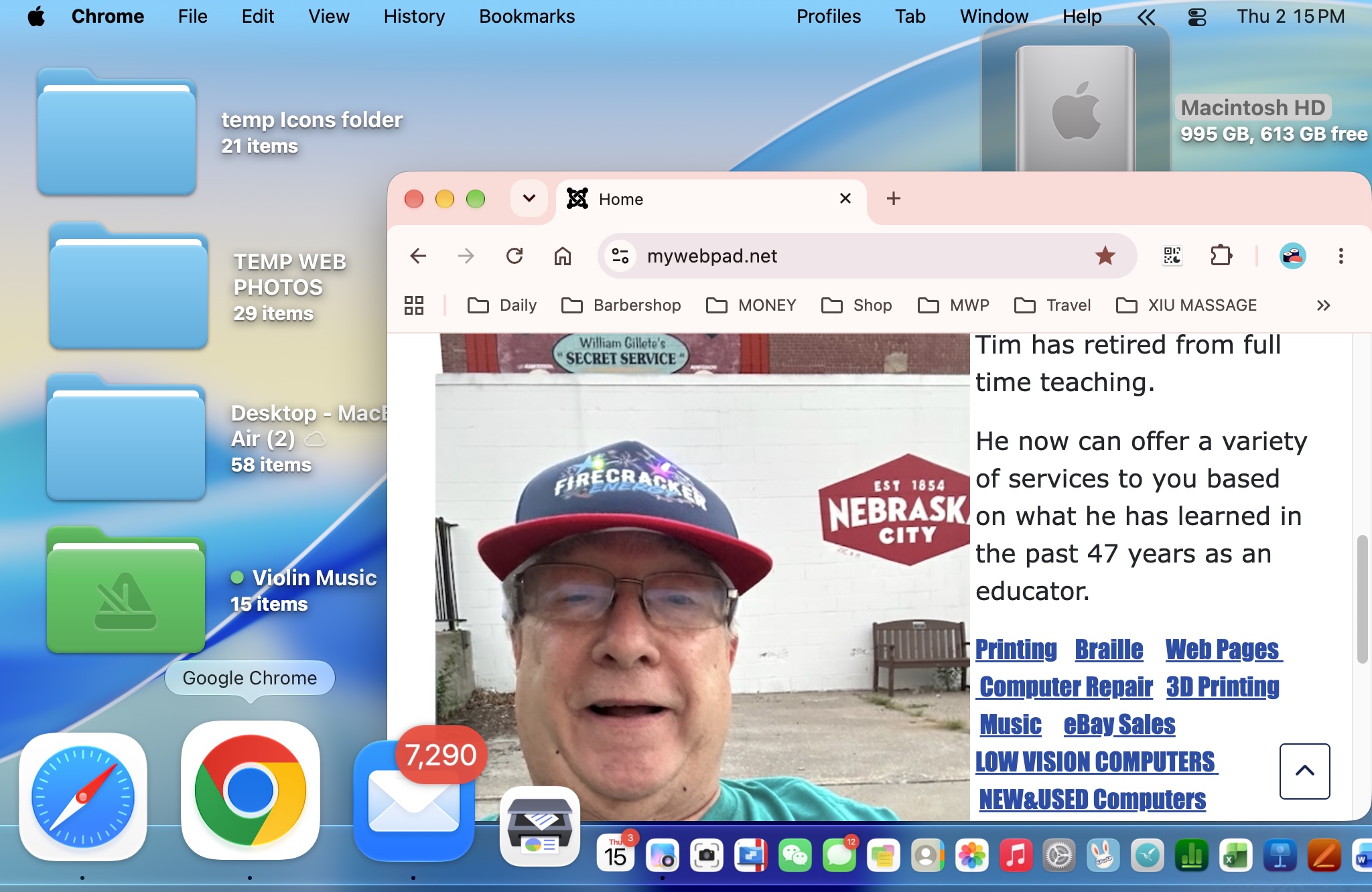Open the QR code extension icon
Viewport: 1372px width, 892px height.
point(1172,256)
